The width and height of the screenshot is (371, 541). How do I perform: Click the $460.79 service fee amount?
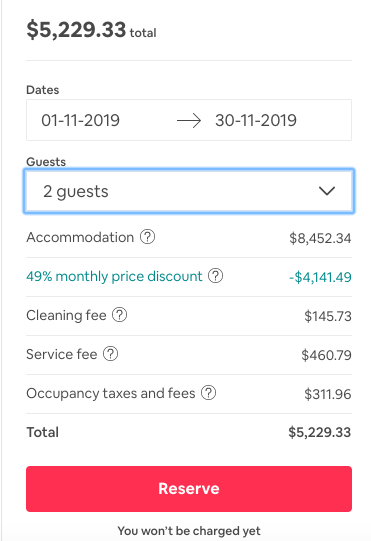pyautogui.click(x=326, y=355)
